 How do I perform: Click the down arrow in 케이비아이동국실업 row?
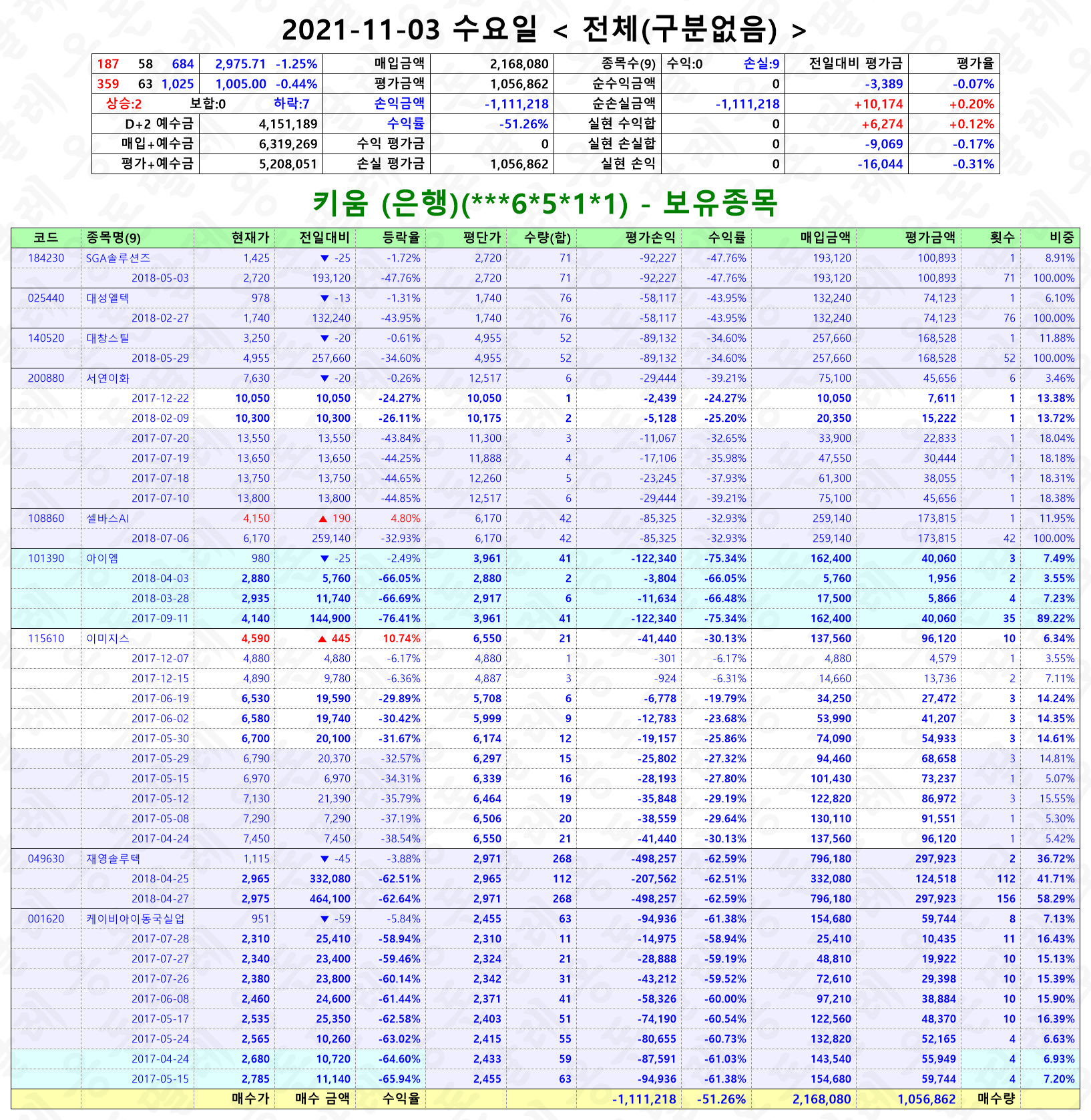click(x=324, y=919)
